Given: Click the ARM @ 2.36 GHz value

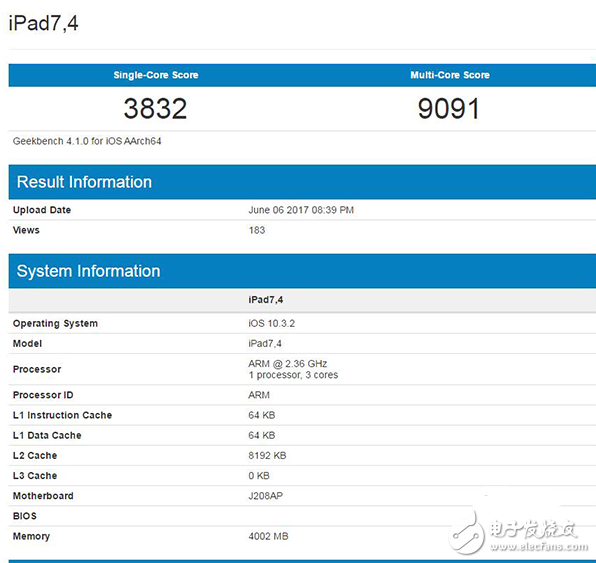Looking at the screenshot, I should click(288, 364).
